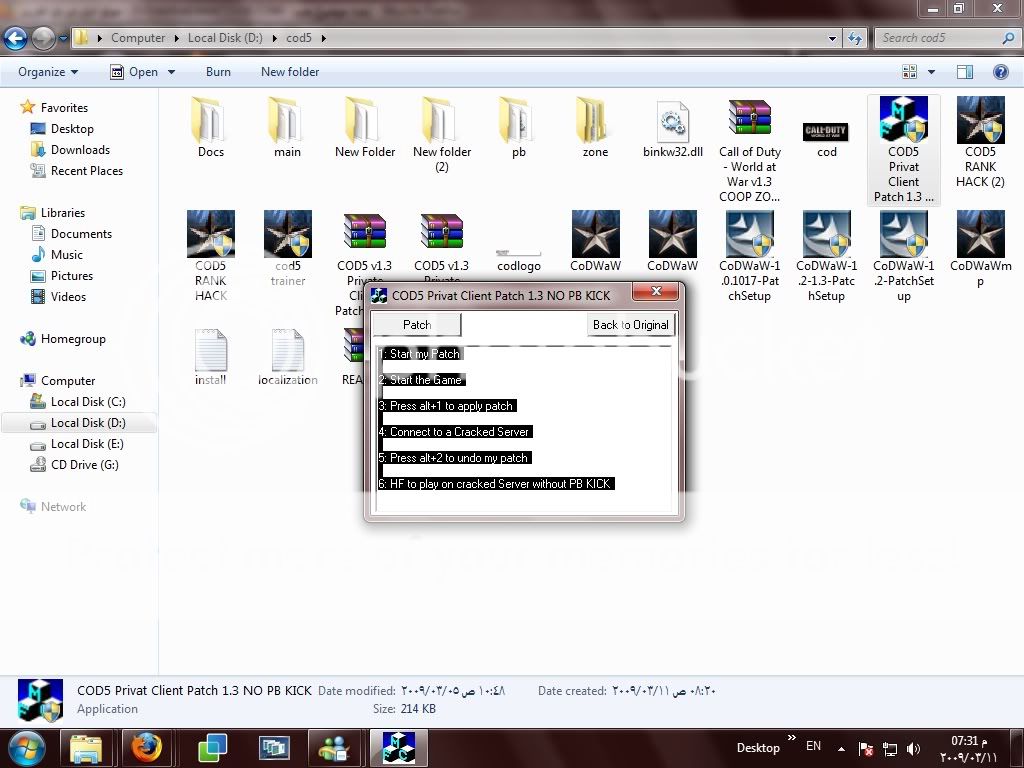
Task: Open Explorer help button
Action: 1000,72
